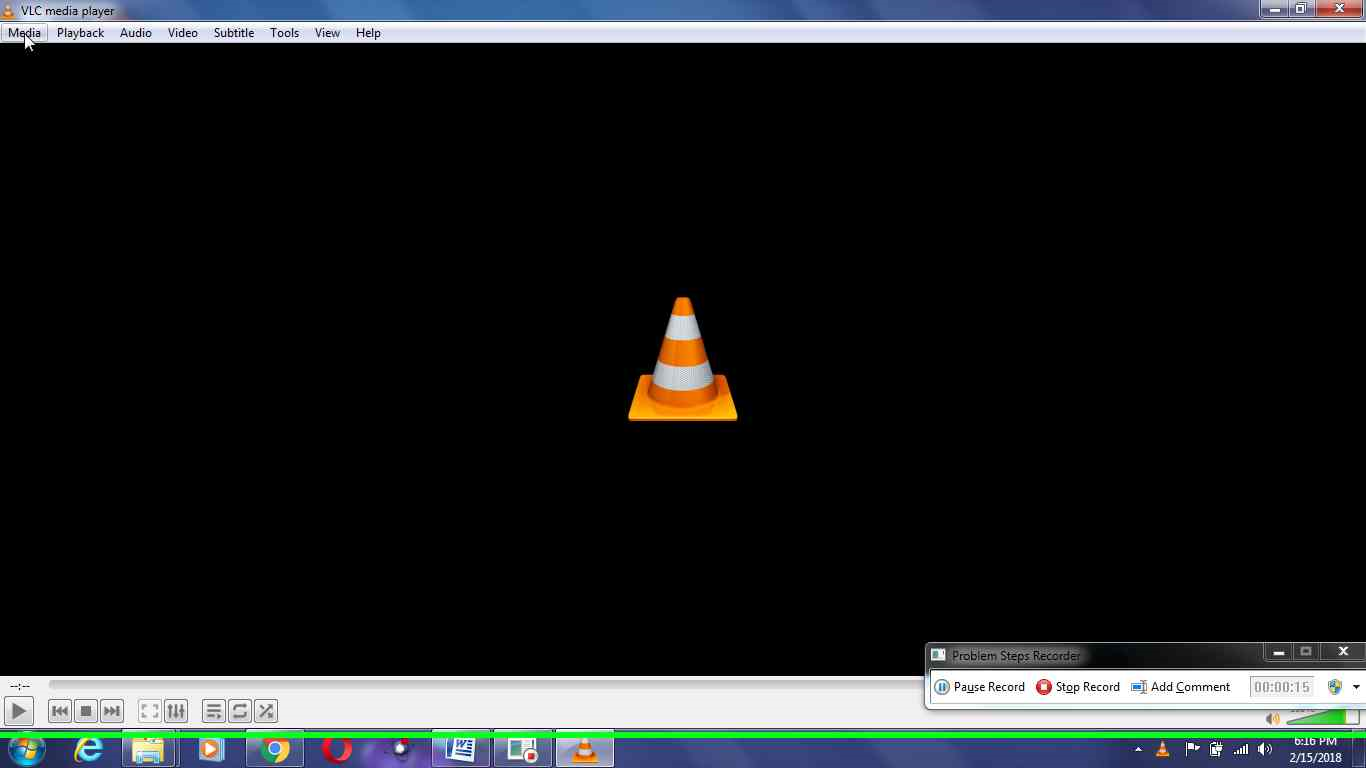Mute audio via VLC speaker icon
This screenshot has height=768, width=1366.
[1272, 718]
